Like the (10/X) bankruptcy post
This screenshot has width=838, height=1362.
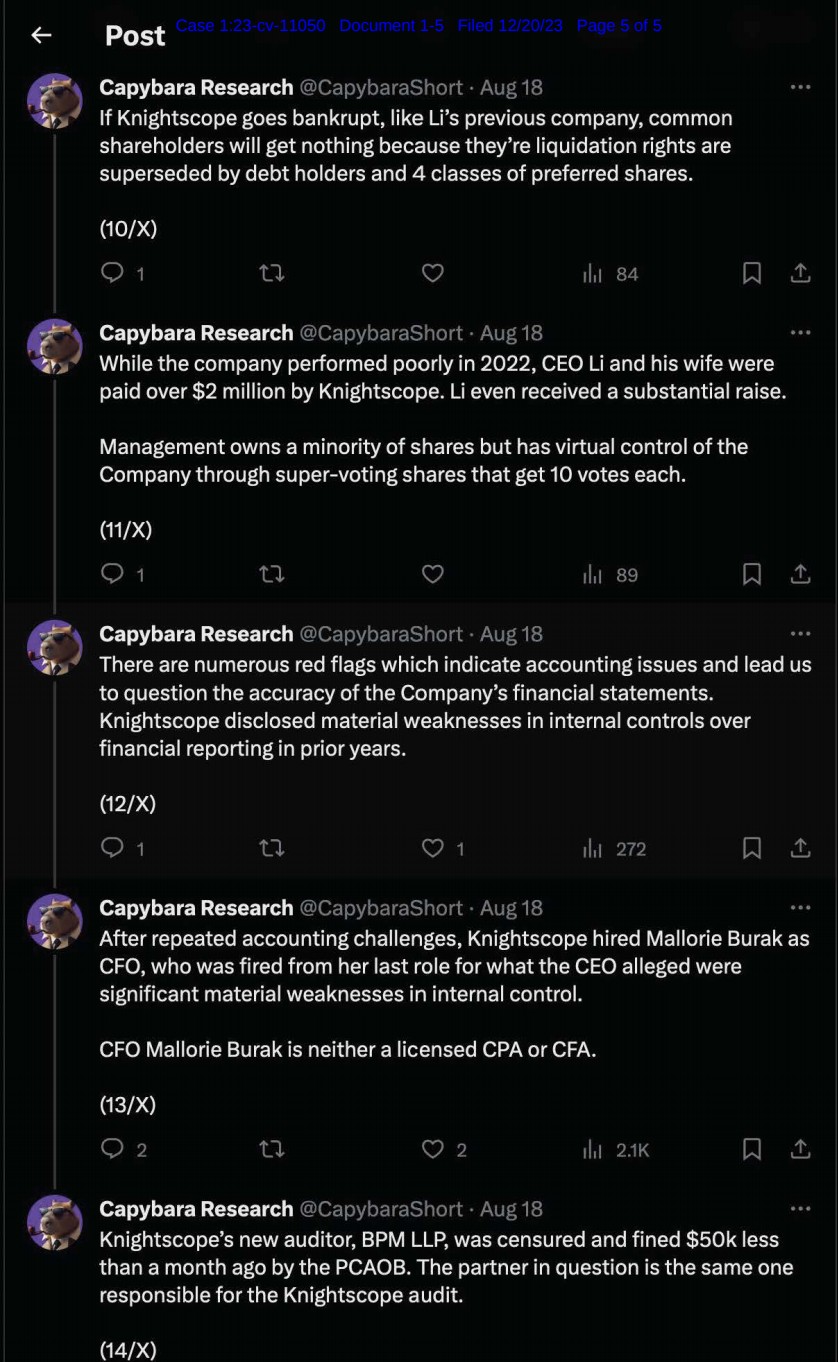(432, 273)
